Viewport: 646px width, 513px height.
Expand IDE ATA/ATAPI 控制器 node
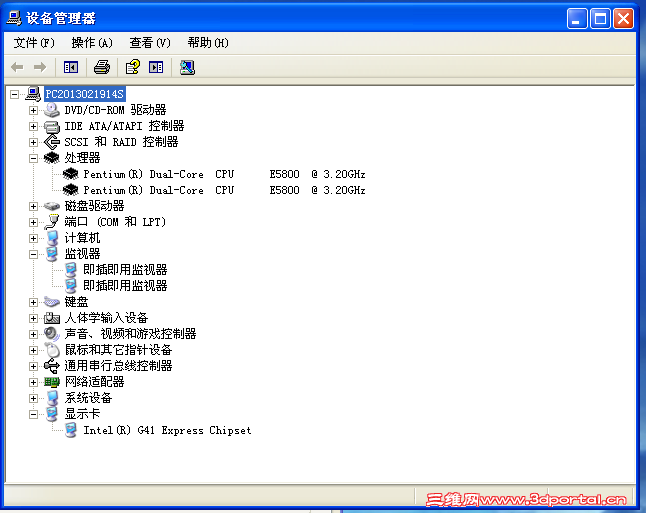pos(33,126)
